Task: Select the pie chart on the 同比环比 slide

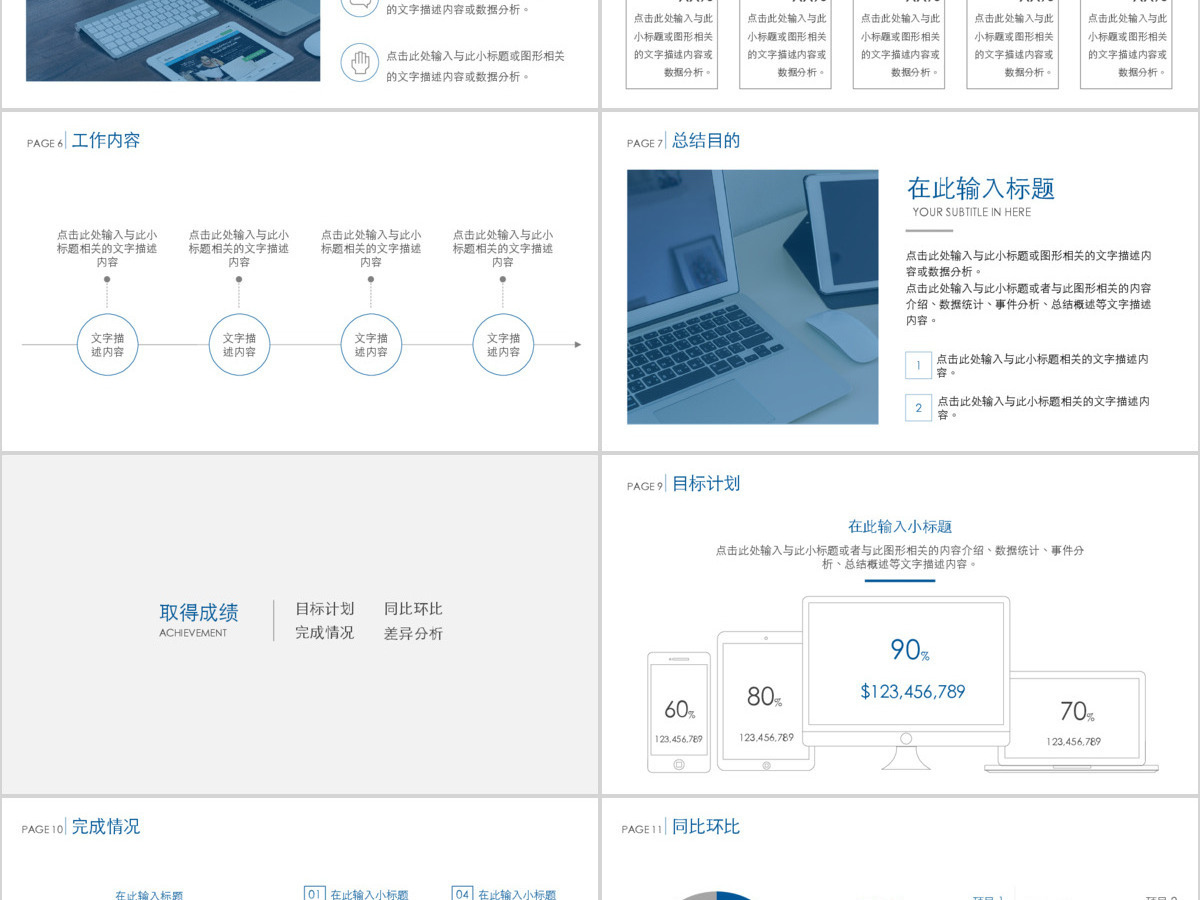Action: [715, 895]
